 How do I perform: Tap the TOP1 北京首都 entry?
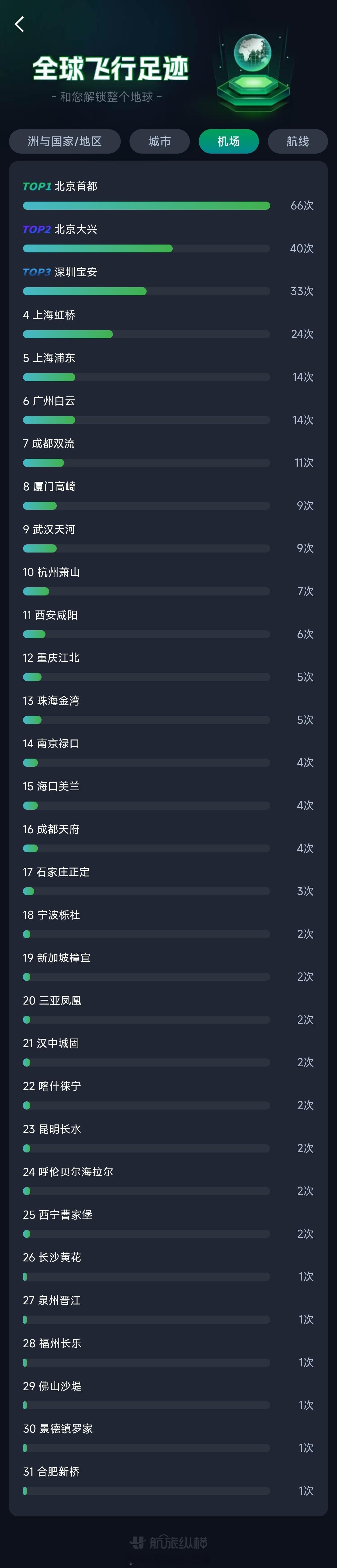[60, 186]
